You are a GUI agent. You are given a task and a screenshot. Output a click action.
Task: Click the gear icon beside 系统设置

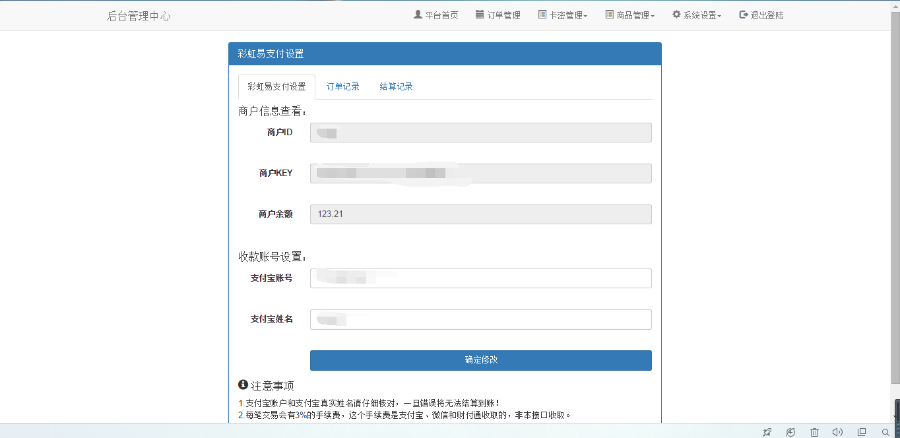tap(676, 14)
